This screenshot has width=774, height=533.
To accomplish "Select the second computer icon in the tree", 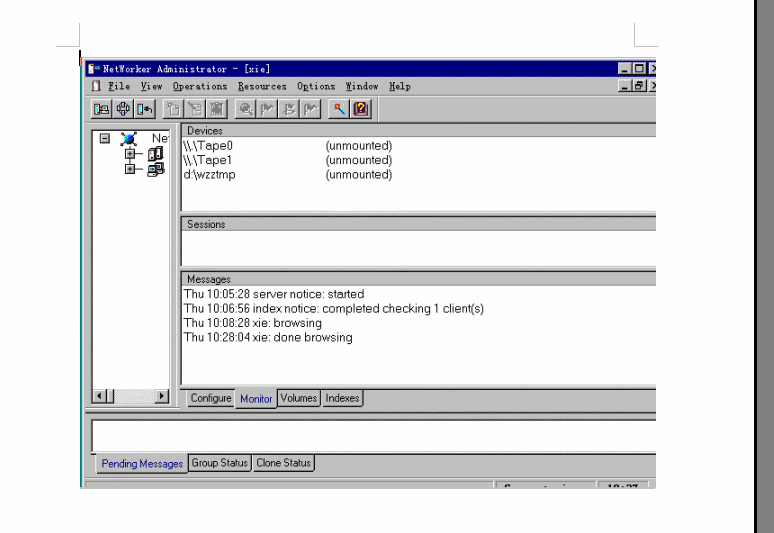I will (x=155, y=169).
